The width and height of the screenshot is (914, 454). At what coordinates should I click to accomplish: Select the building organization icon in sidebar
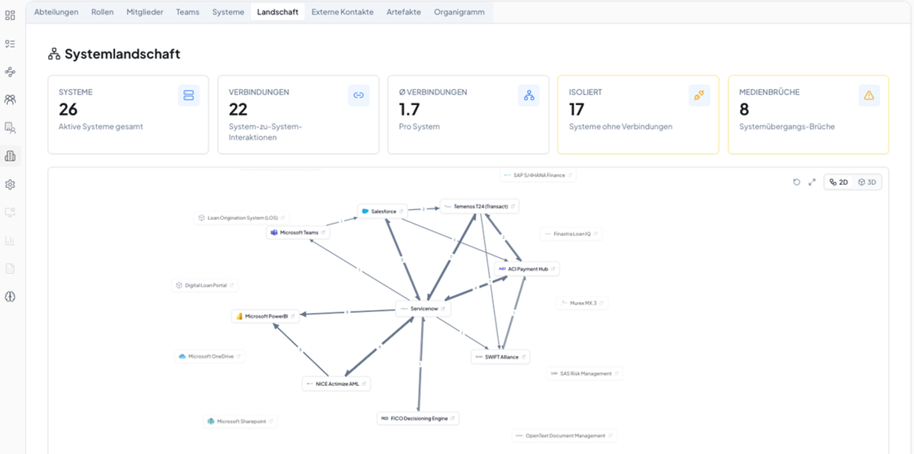click(x=10, y=156)
